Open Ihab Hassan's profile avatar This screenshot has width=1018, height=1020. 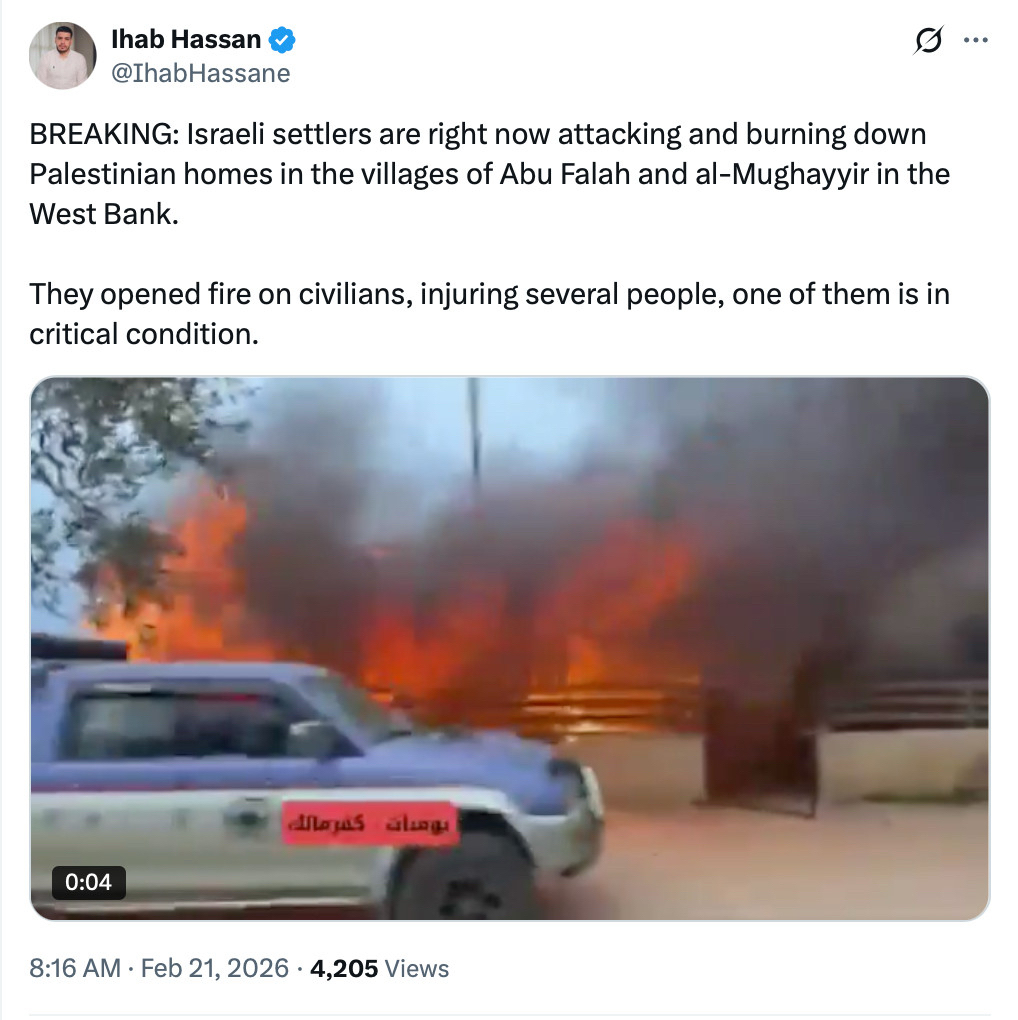(62, 55)
